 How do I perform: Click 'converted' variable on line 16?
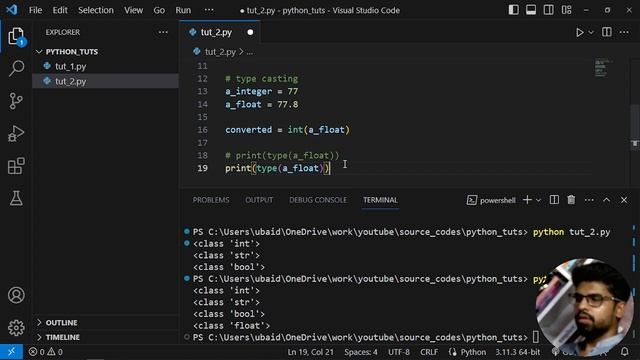click(x=248, y=130)
